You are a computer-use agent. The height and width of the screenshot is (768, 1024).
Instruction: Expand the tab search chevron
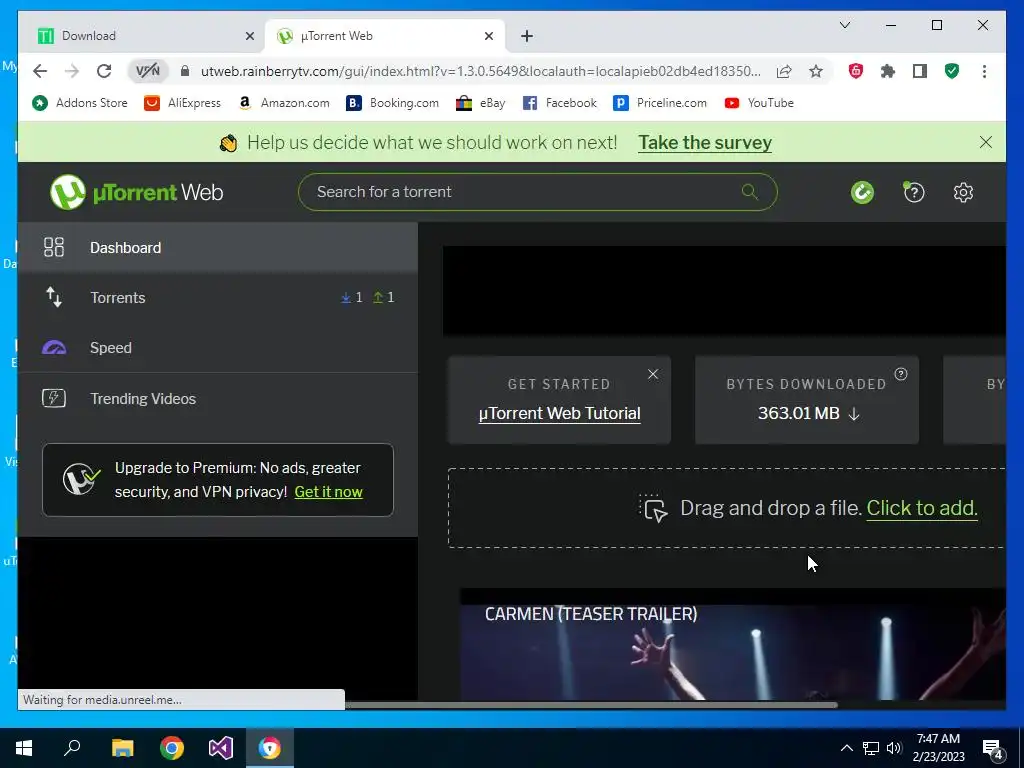pos(844,25)
